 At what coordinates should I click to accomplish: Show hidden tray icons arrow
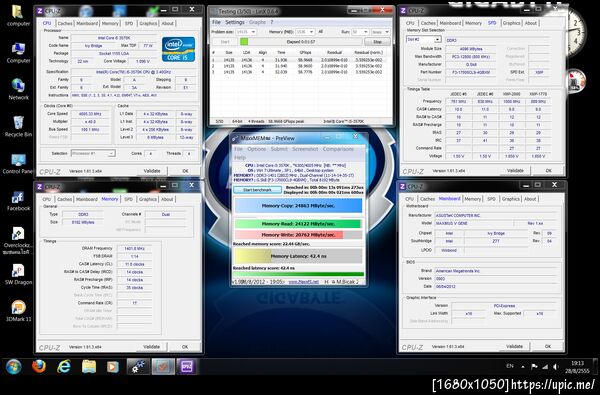click(x=523, y=367)
